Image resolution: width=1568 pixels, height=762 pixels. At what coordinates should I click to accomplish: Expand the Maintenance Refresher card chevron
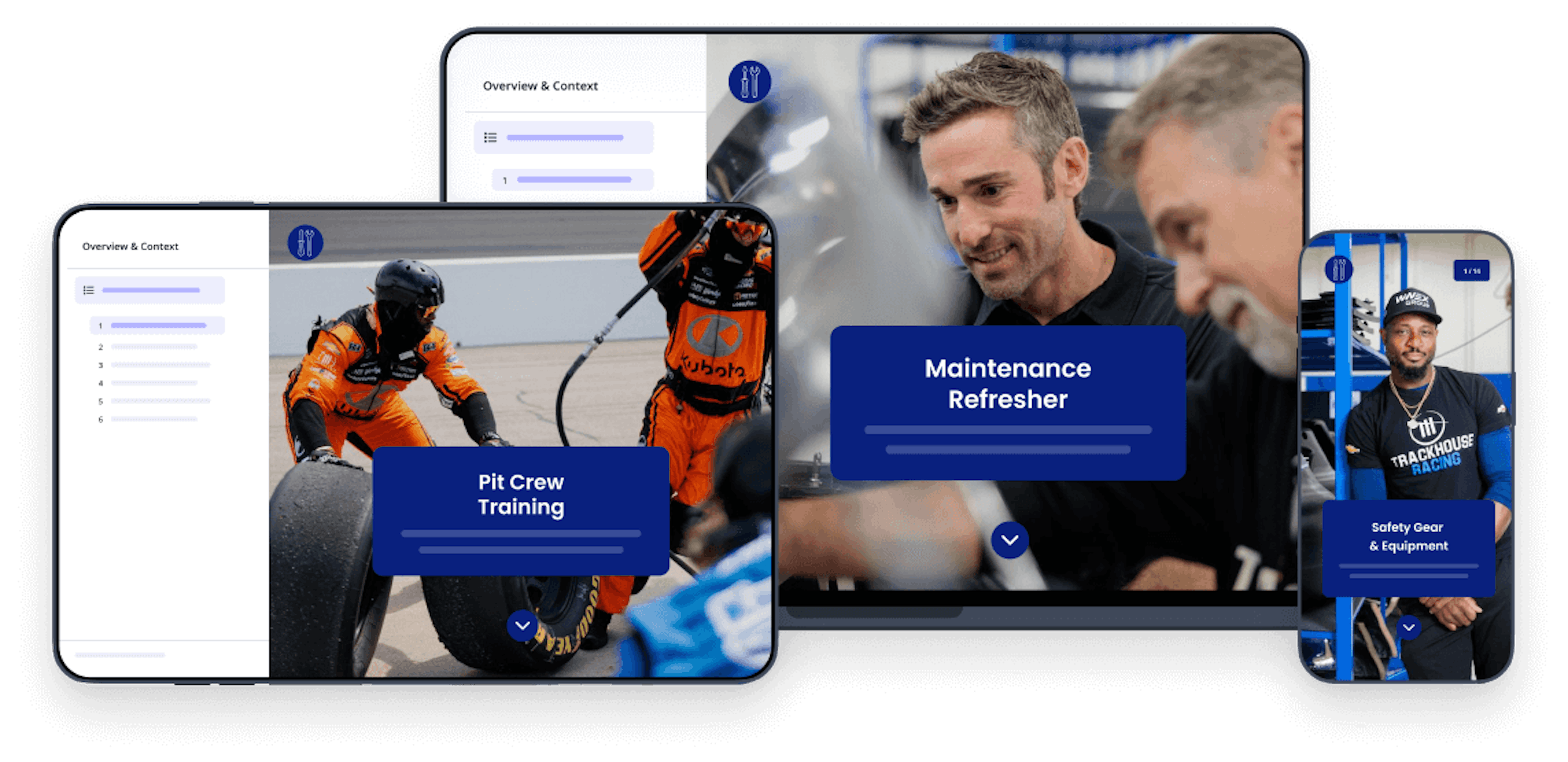coord(1009,539)
